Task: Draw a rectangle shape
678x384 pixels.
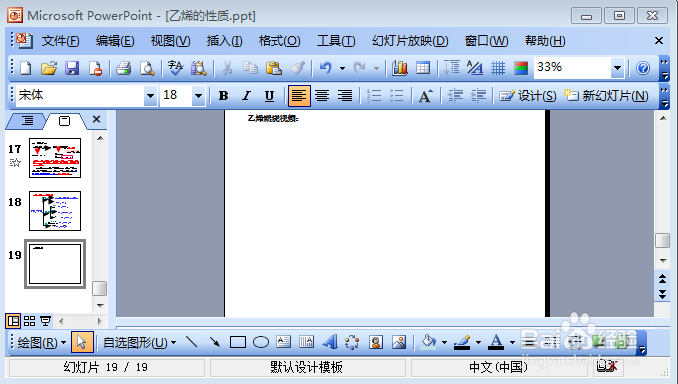Action: [238, 342]
